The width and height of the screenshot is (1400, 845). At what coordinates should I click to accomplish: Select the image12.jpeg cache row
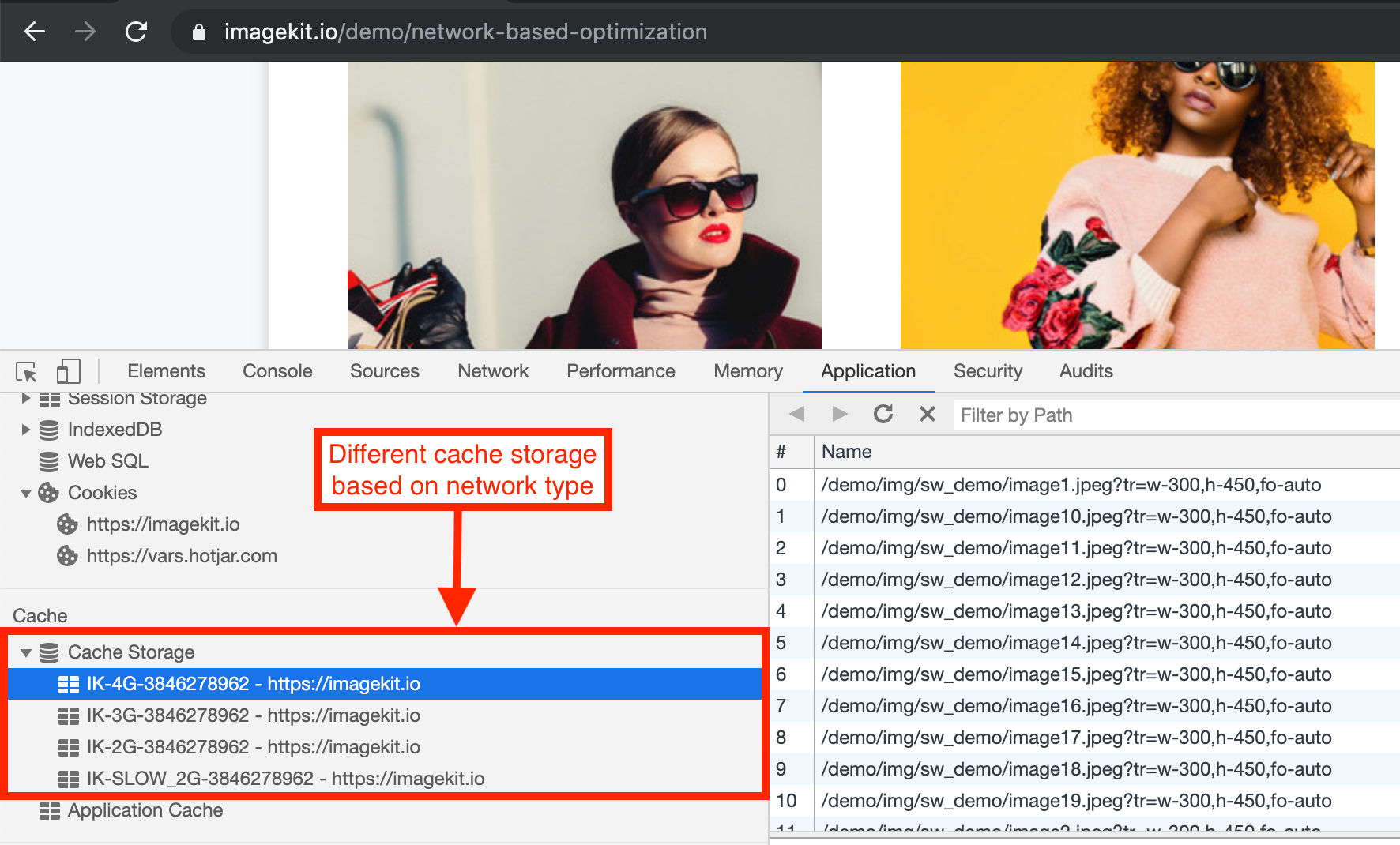(x=1085, y=580)
